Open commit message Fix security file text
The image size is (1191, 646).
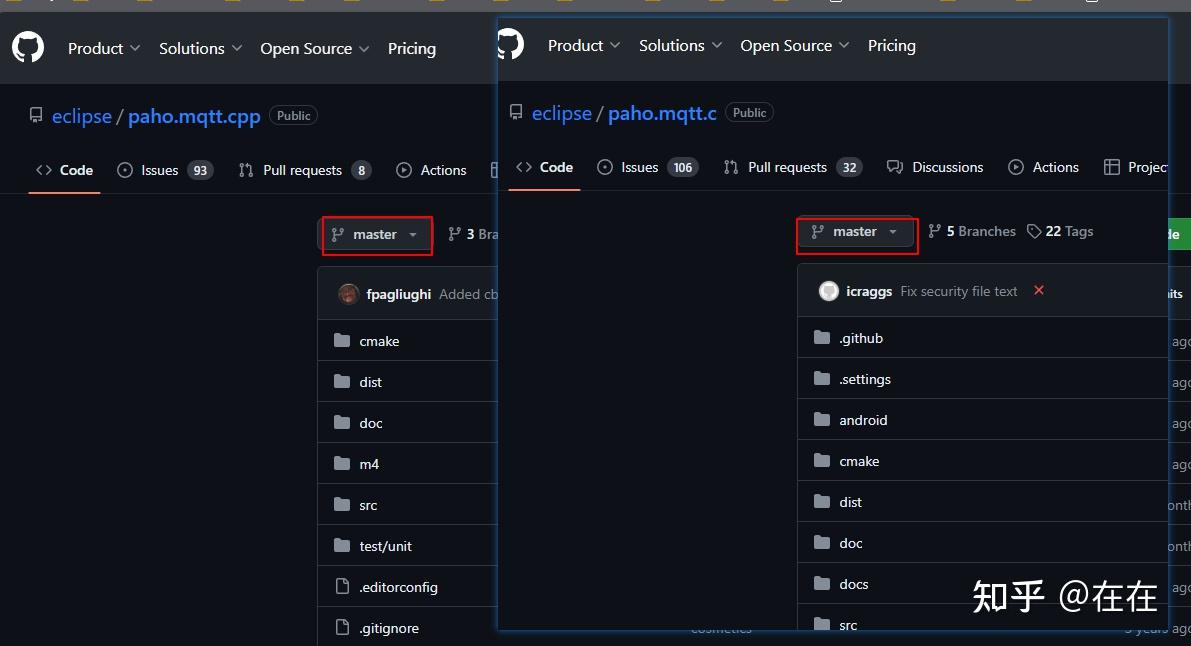coord(959,291)
